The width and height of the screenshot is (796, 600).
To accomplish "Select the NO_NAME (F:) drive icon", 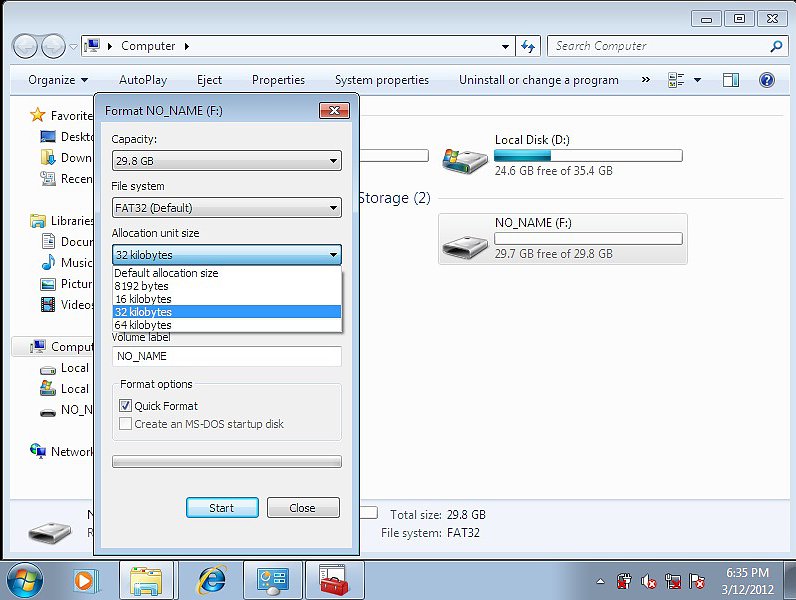I will pyautogui.click(x=465, y=240).
